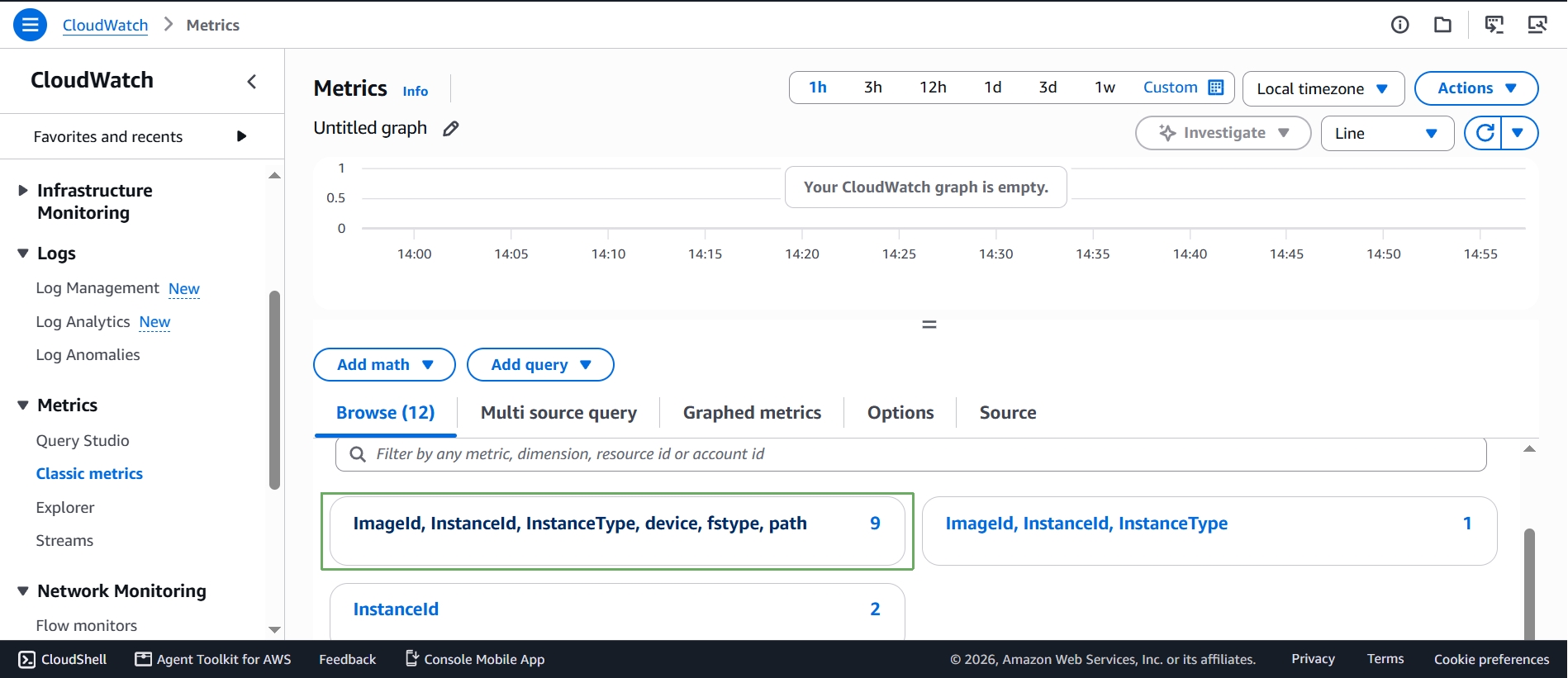Image resolution: width=1568 pixels, height=678 pixels.
Task: Click the monitor with wrench icon
Action: click(1537, 25)
